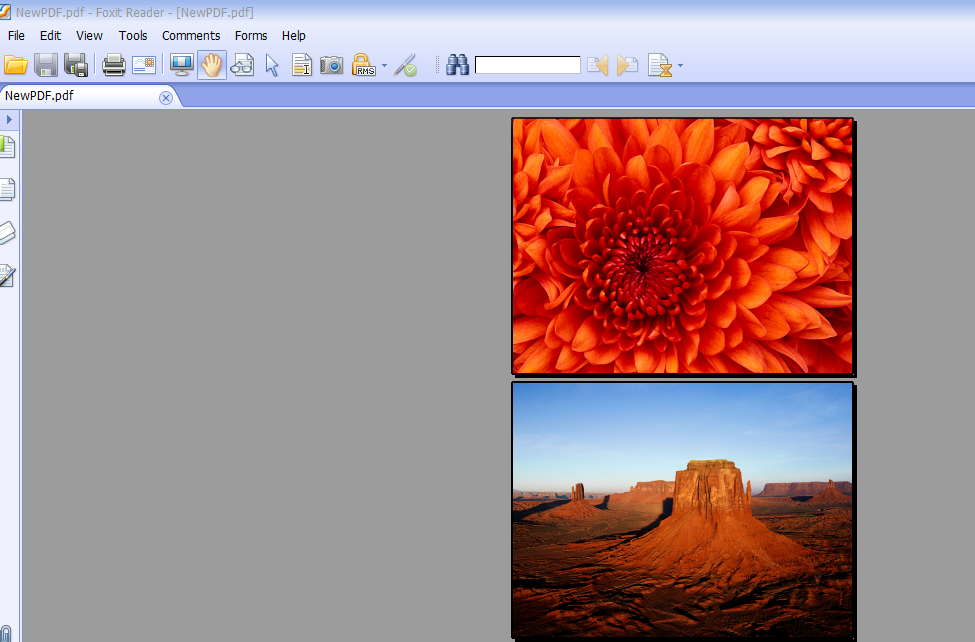Click the binoculars Search icon
This screenshot has height=642, width=975.
(457, 65)
